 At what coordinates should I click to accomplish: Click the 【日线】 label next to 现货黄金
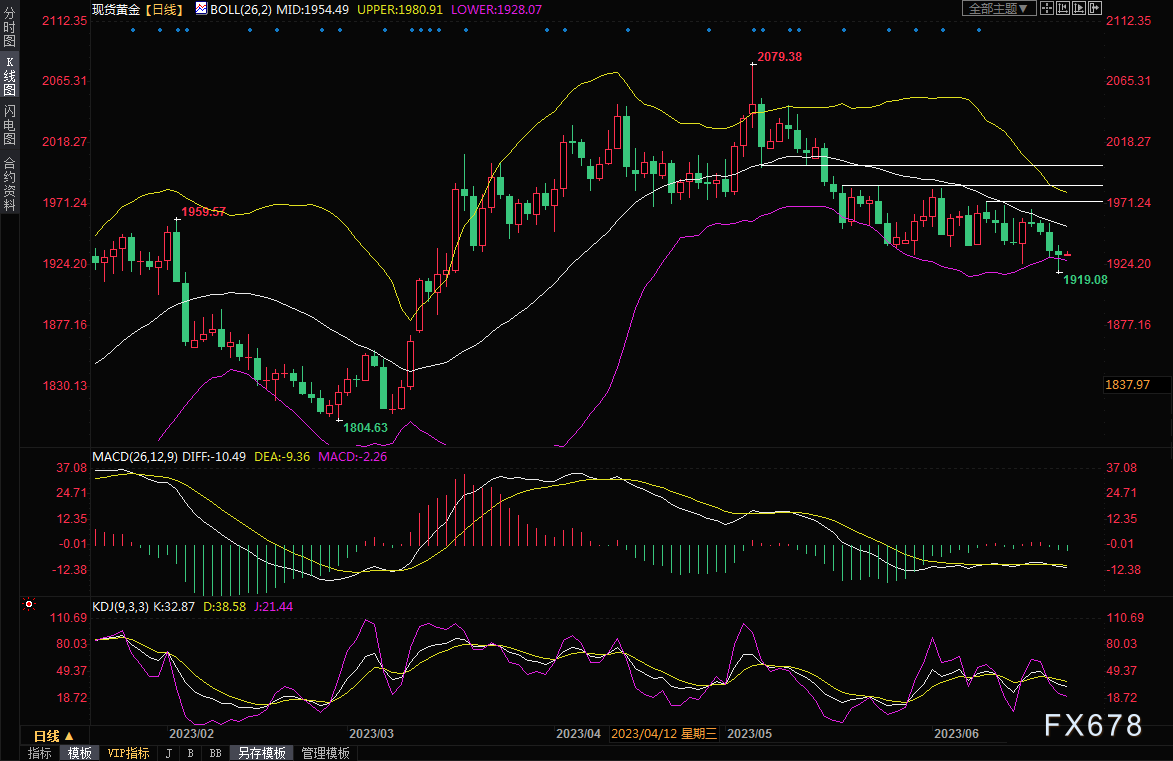click(x=161, y=8)
